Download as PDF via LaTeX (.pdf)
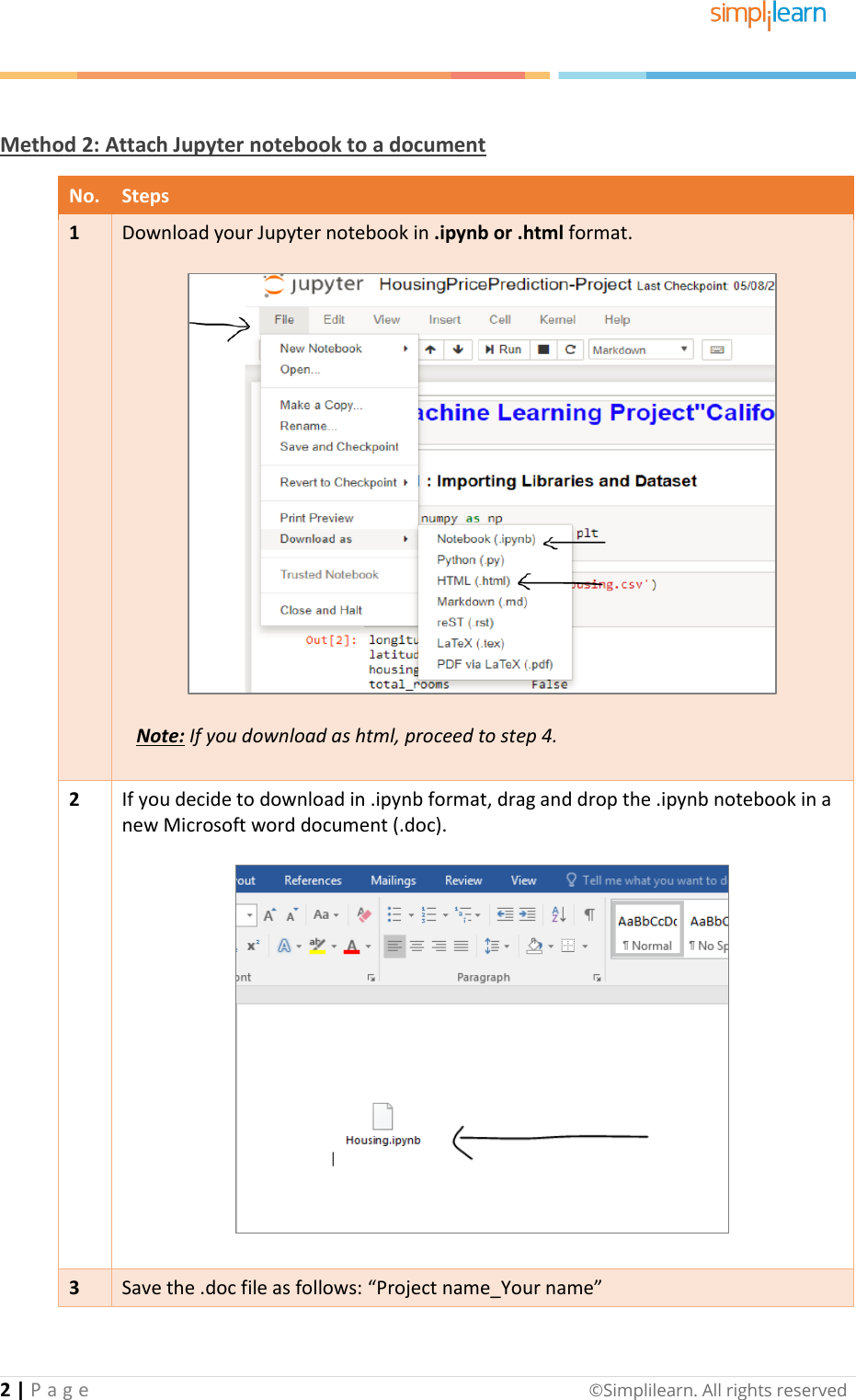Image resolution: width=856 pixels, height=1400 pixels. point(495,664)
